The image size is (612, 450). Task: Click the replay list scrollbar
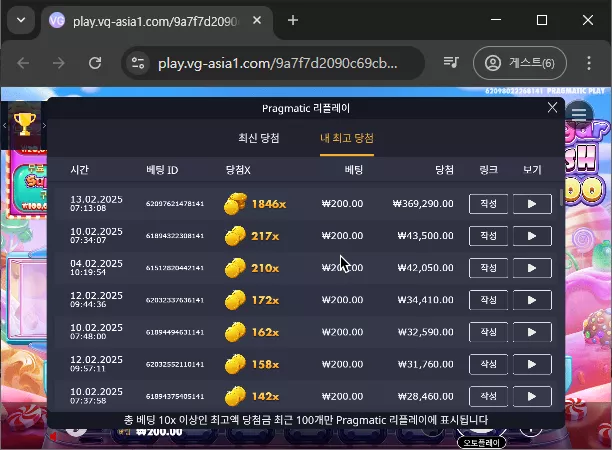(x=562, y=197)
